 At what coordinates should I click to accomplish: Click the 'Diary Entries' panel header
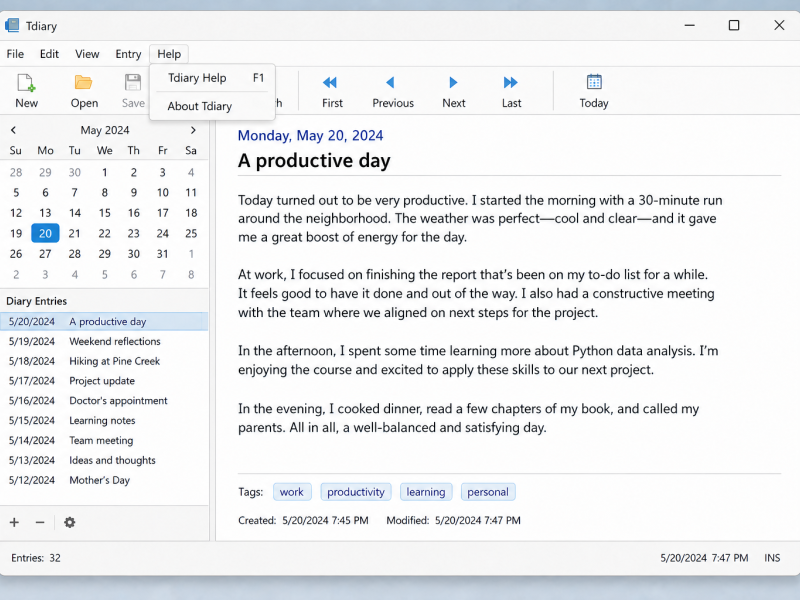pos(37,301)
